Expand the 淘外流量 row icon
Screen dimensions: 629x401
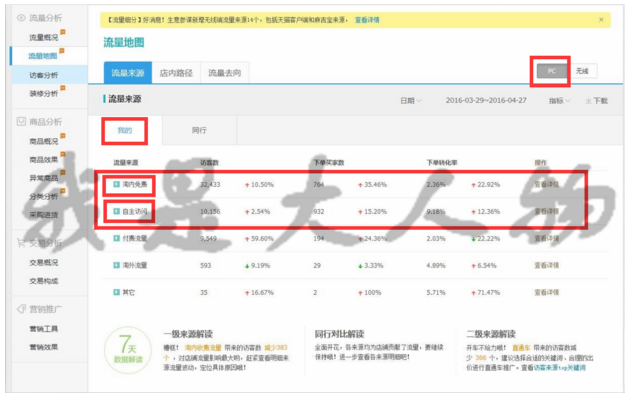click(116, 265)
